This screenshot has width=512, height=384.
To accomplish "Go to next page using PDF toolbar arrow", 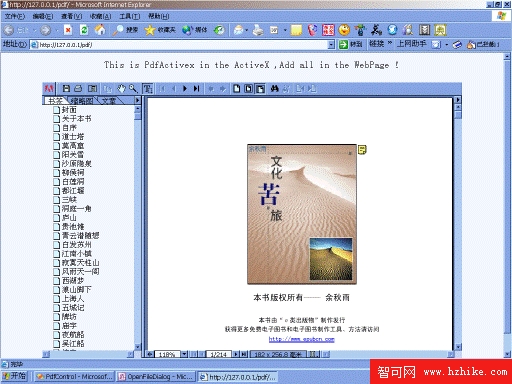I will point(185,89).
